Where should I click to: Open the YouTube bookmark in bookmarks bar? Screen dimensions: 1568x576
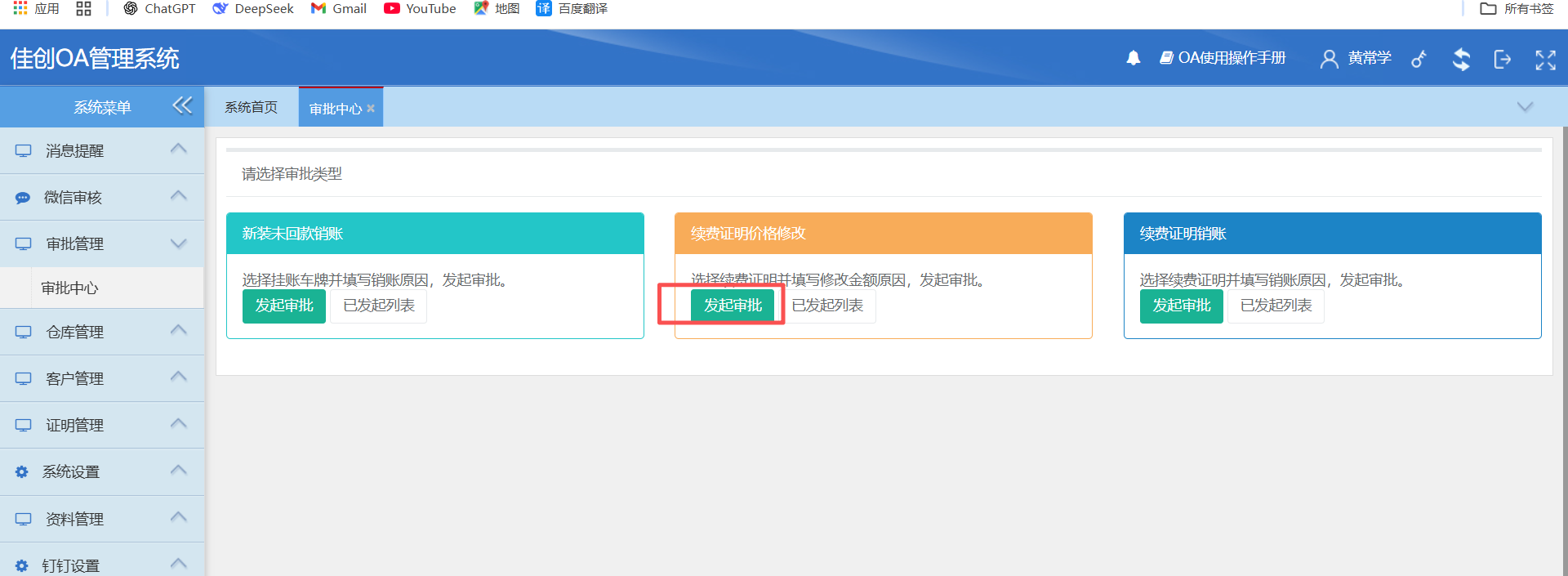click(421, 9)
